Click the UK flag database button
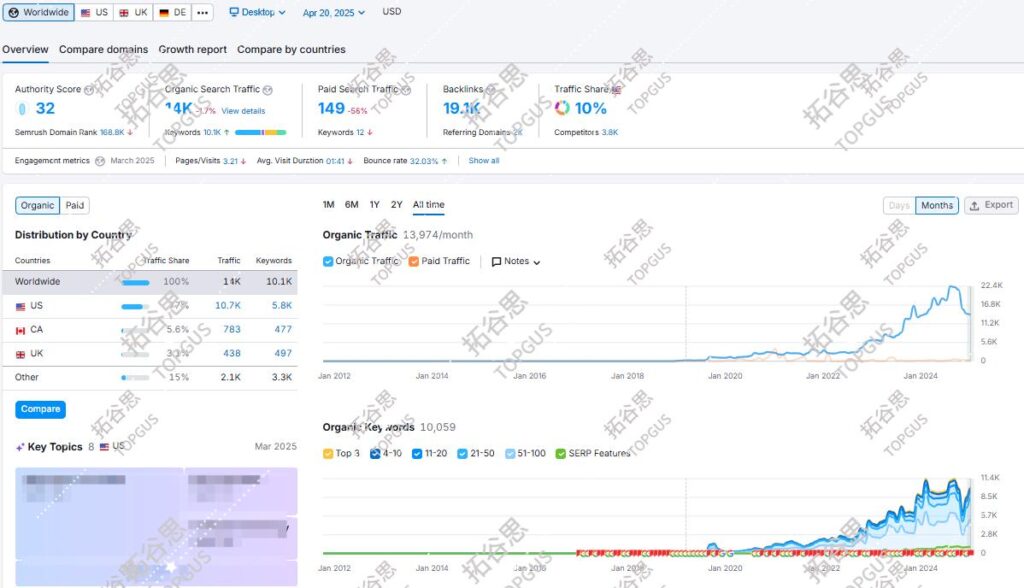Screen dimensions: 1024x588 pyautogui.click(x=132, y=13)
